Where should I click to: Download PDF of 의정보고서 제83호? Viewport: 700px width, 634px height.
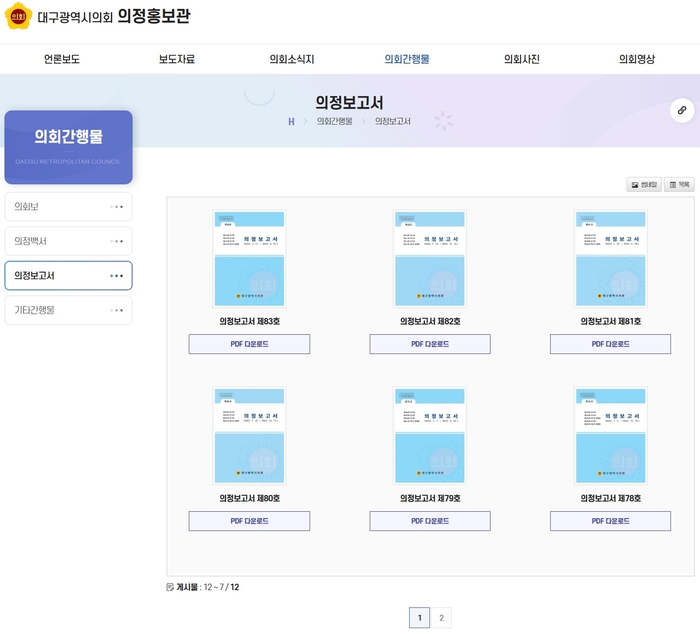(249, 344)
